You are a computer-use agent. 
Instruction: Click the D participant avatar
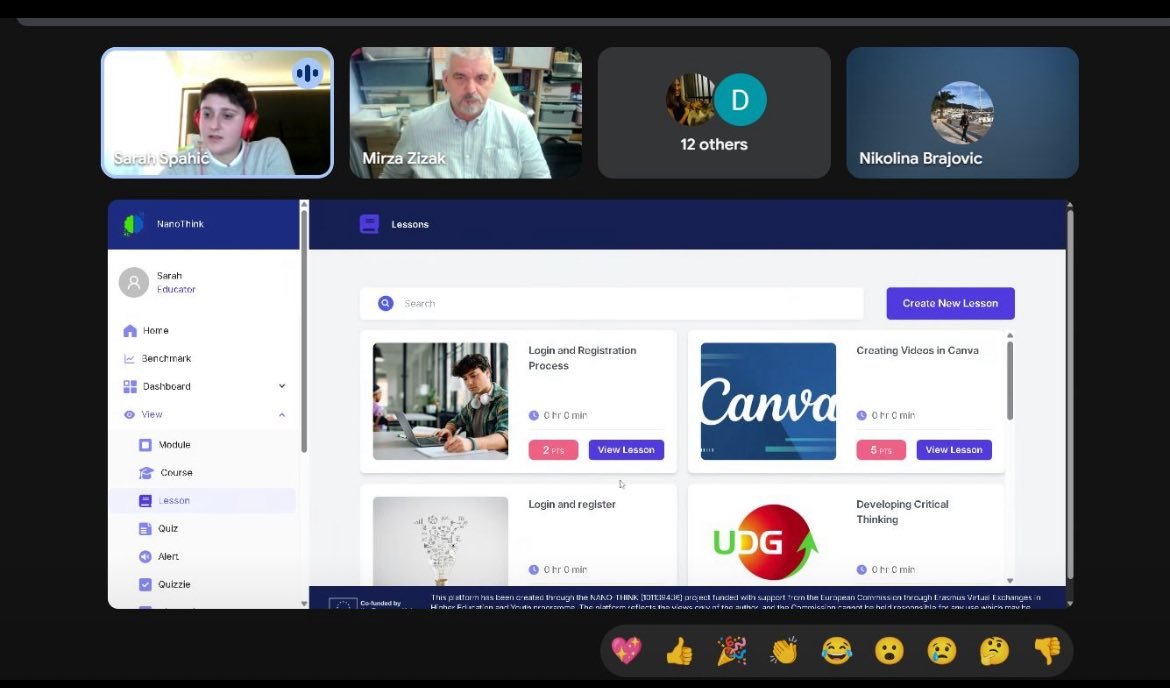(740, 99)
